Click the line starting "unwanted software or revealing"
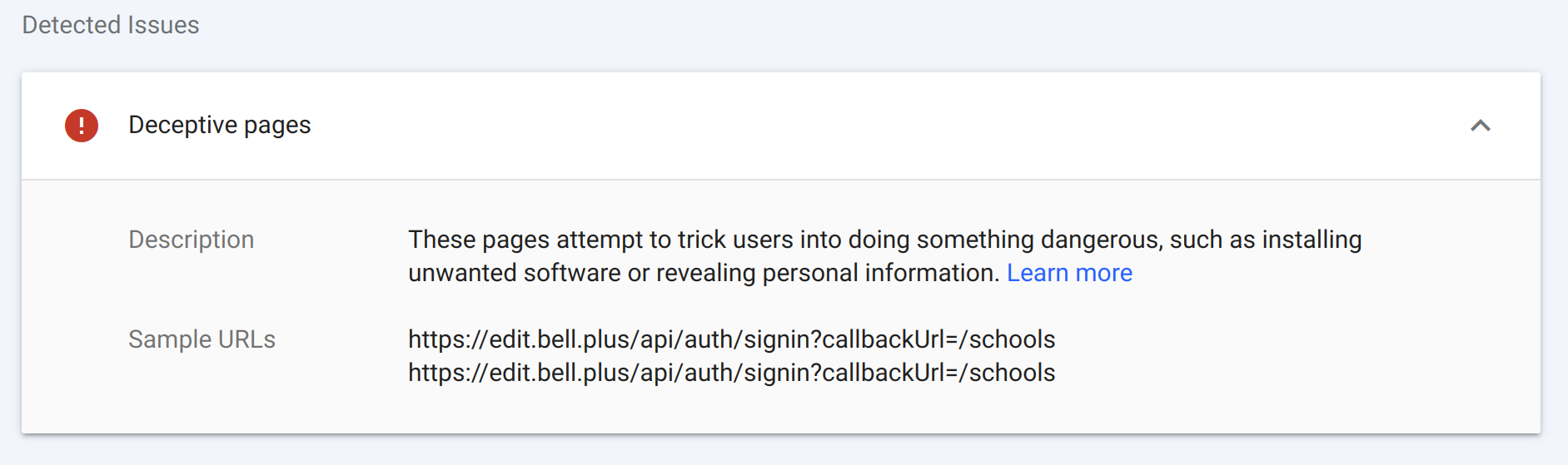Image resolution: width=1568 pixels, height=465 pixels. tap(704, 273)
